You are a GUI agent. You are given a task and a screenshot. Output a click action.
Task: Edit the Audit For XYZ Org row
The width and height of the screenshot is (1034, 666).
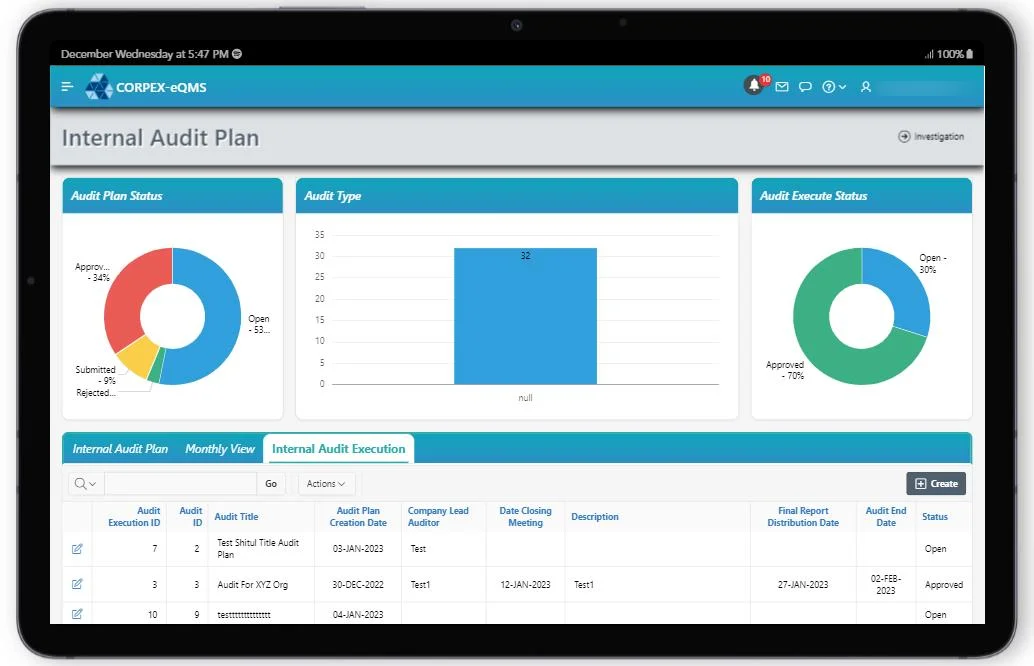[77, 584]
